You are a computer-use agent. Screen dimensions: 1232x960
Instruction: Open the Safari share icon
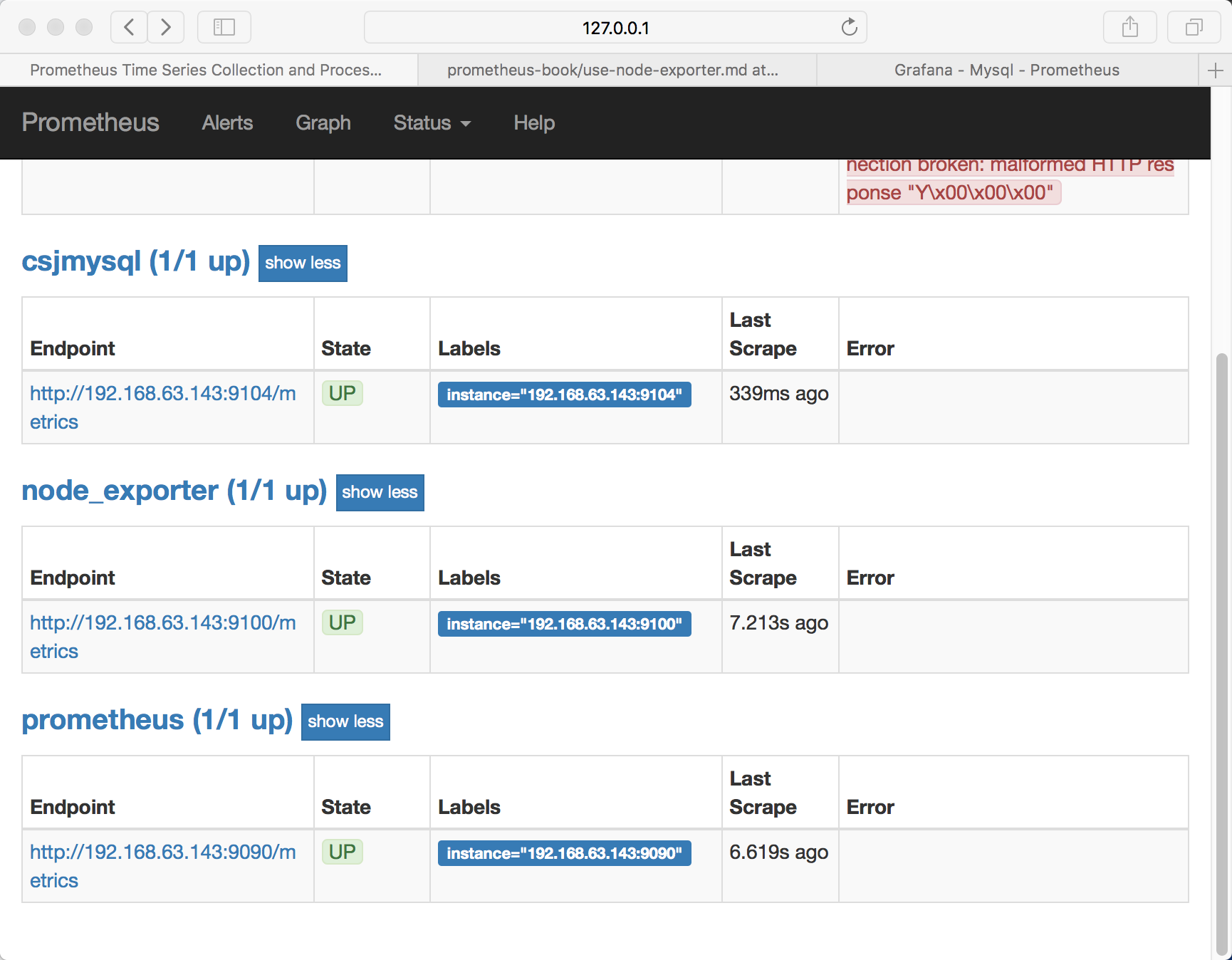[1129, 27]
